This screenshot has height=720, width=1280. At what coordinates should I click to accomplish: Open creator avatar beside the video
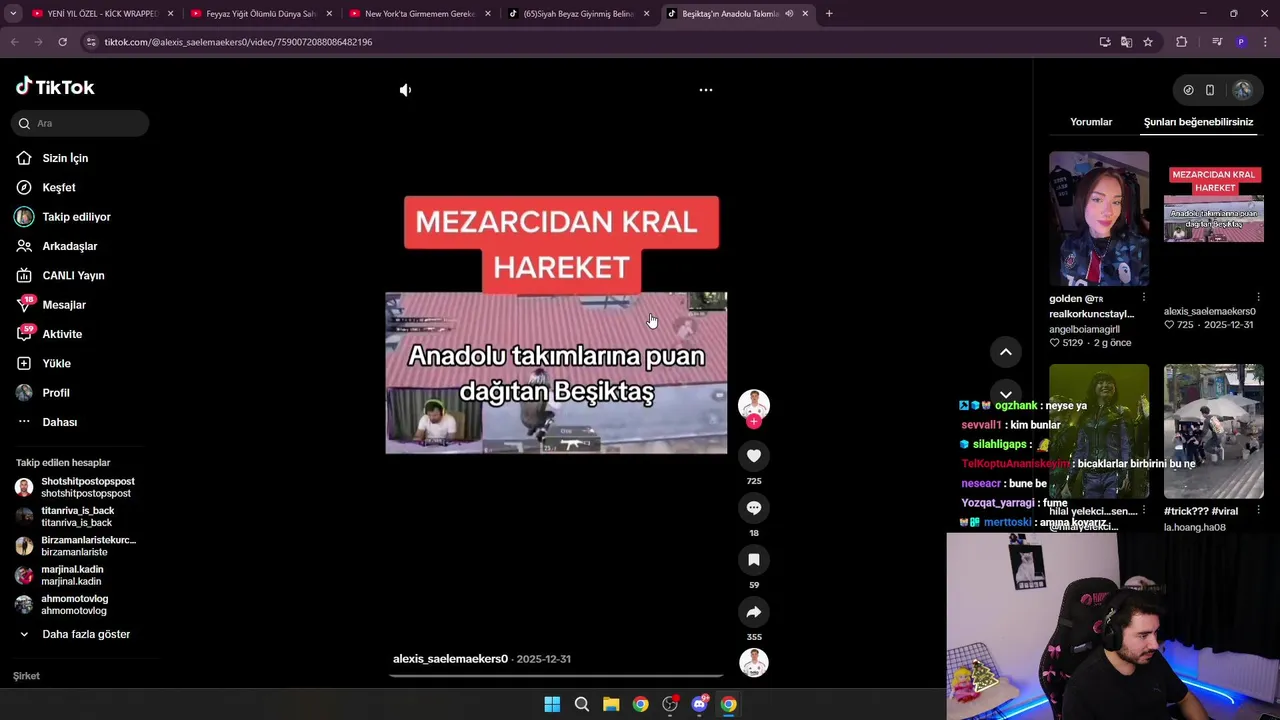click(x=754, y=404)
